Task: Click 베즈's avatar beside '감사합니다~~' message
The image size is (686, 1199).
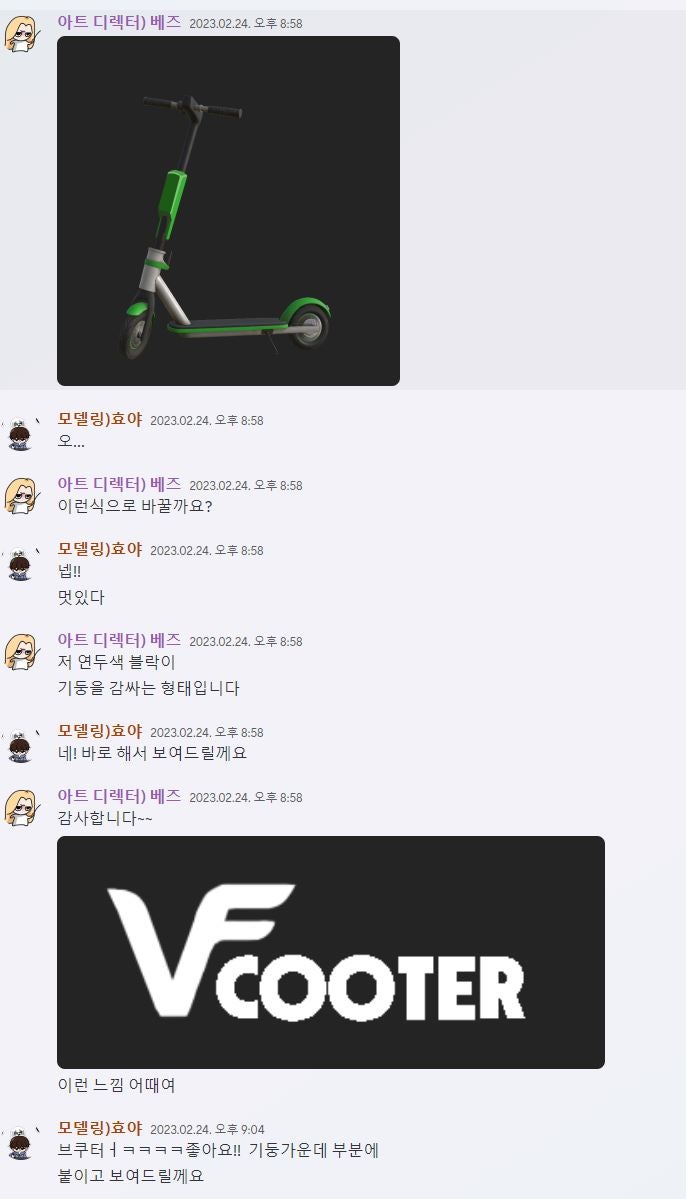Action: (21, 808)
